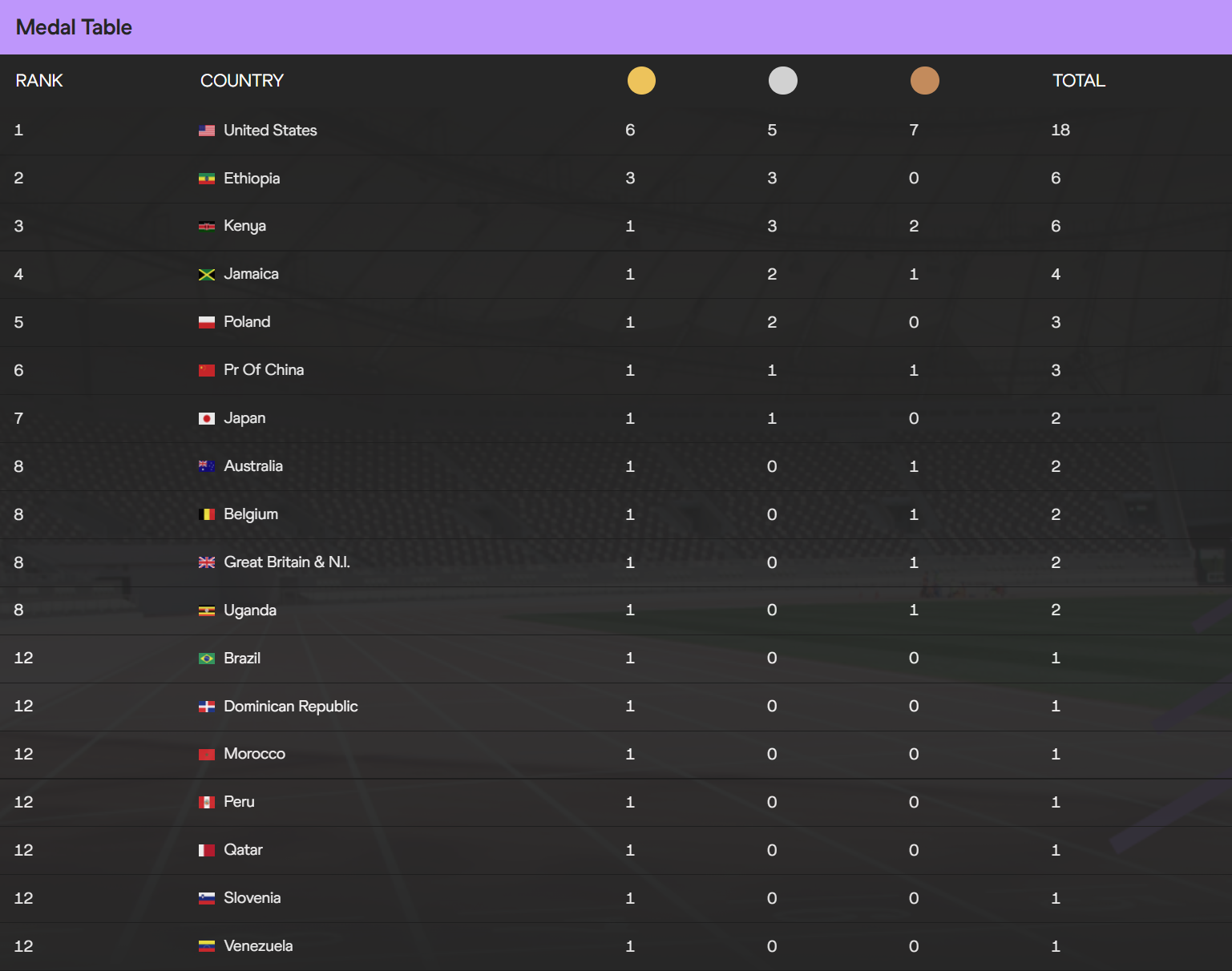The width and height of the screenshot is (1232, 971).
Task: Click the Venezuela flag icon
Action: coord(207,946)
